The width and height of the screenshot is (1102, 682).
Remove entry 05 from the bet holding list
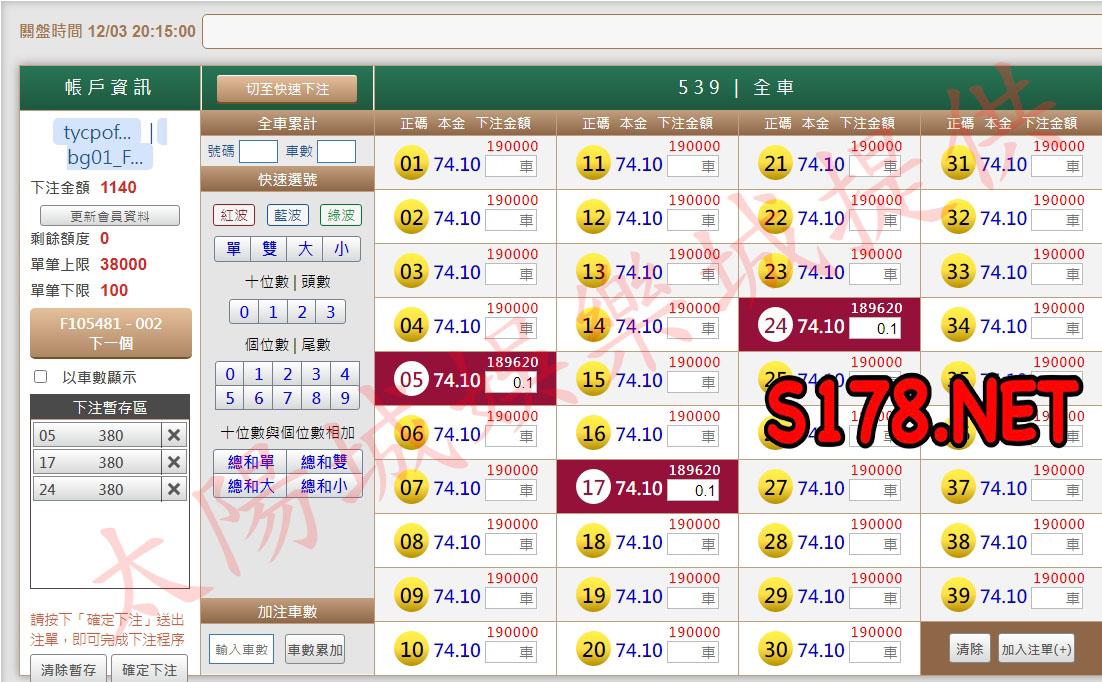point(174,435)
